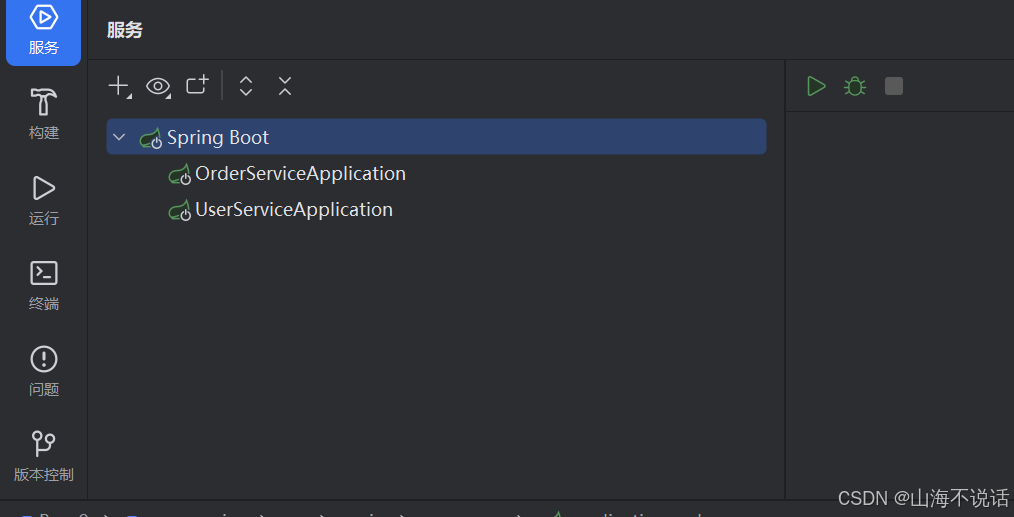The image size is (1014, 517).
Task: Open the 构建 (Build) tool window
Action: (43, 114)
